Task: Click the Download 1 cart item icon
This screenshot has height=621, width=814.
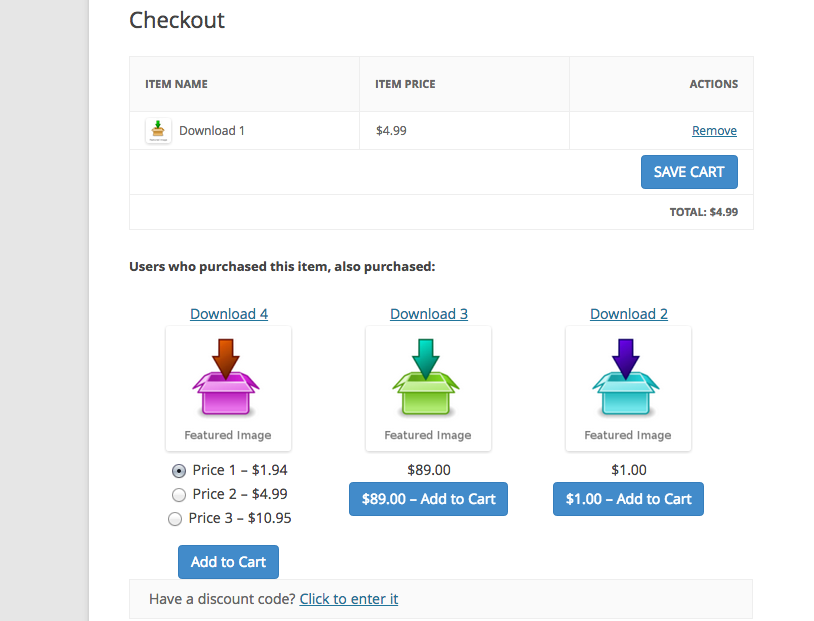Action: click(x=158, y=131)
